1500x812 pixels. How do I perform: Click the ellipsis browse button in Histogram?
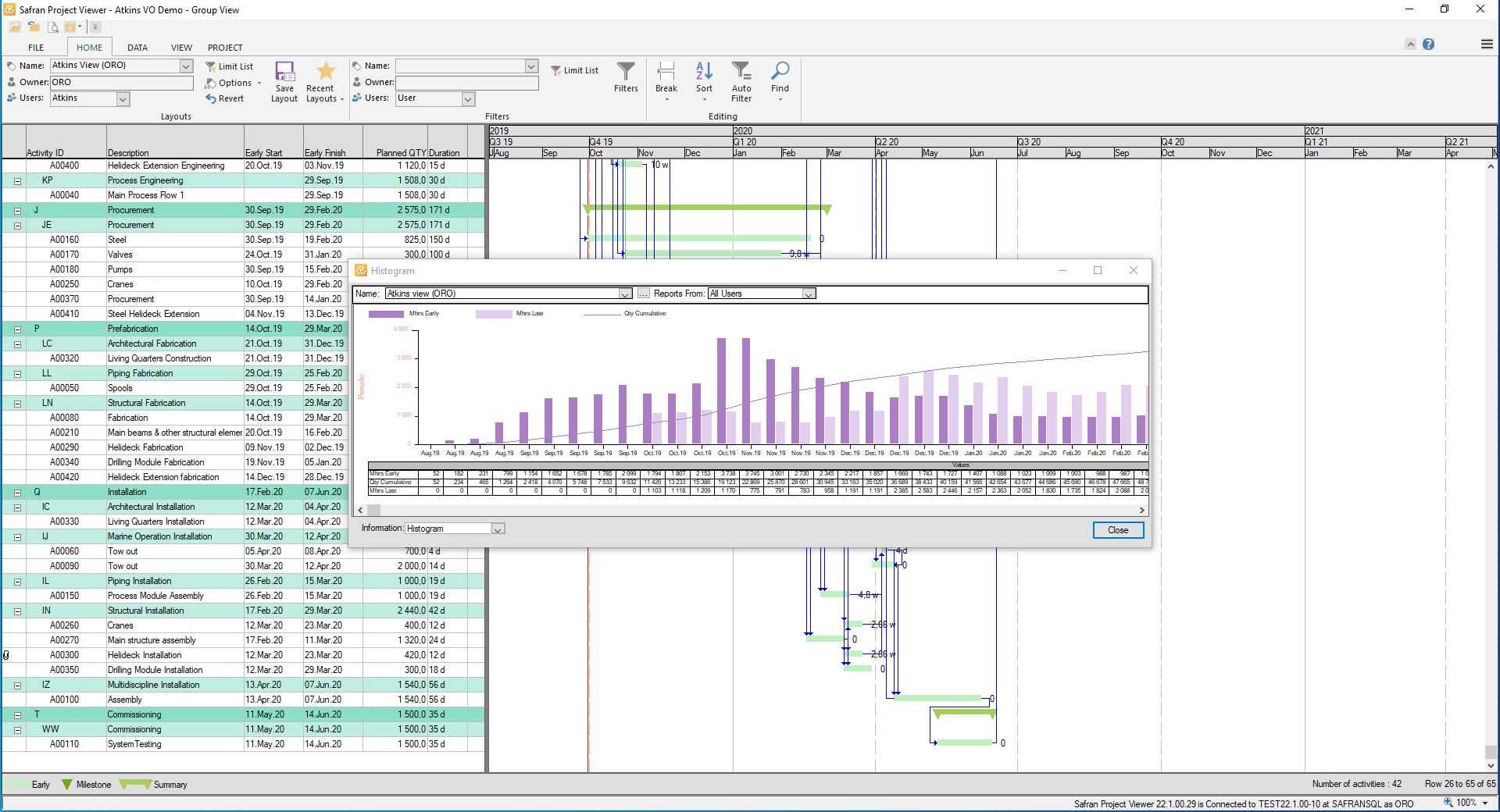click(643, 294)
